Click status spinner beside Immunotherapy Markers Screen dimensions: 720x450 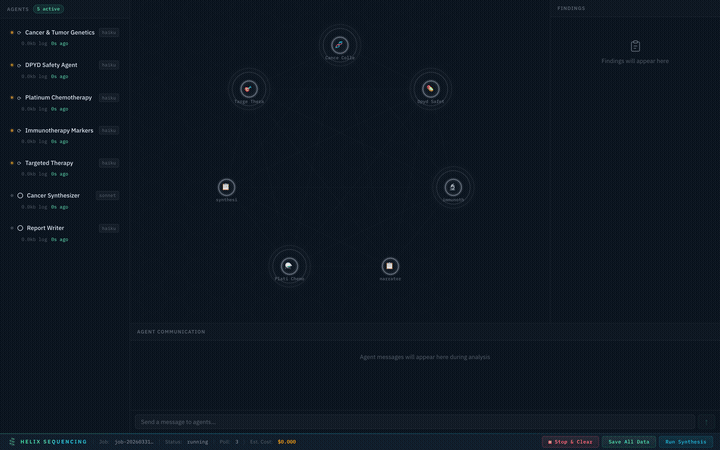tap(19, 130)
